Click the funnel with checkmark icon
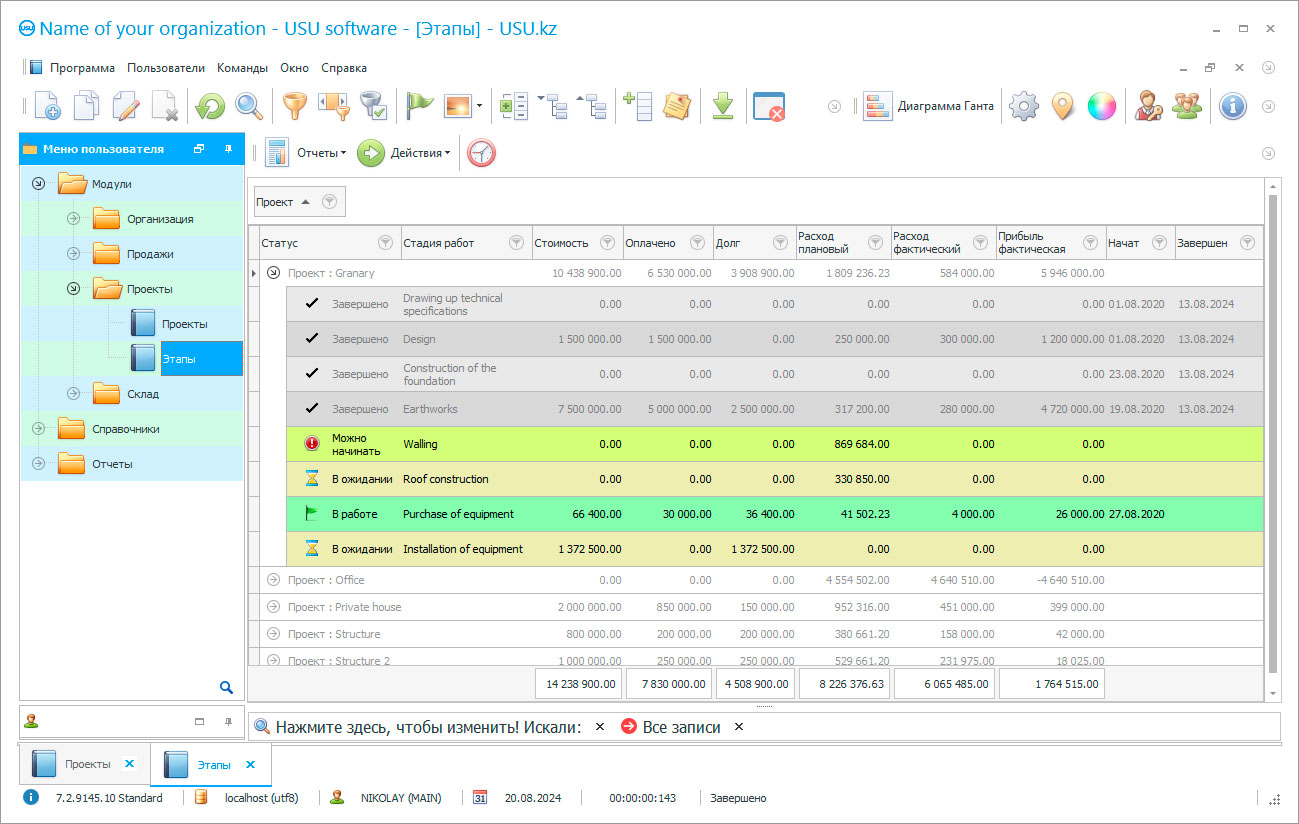 373,106
